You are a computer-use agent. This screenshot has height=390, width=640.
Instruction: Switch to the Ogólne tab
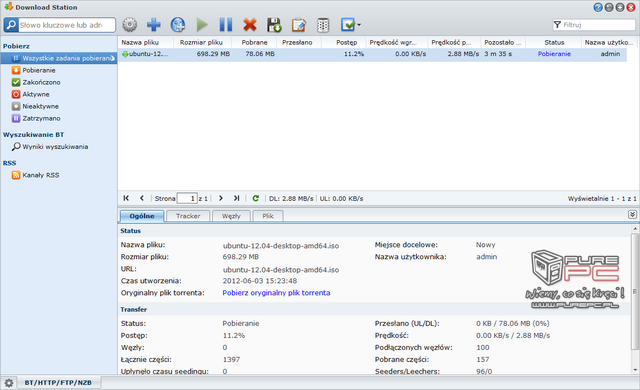[x=142, y=216]
